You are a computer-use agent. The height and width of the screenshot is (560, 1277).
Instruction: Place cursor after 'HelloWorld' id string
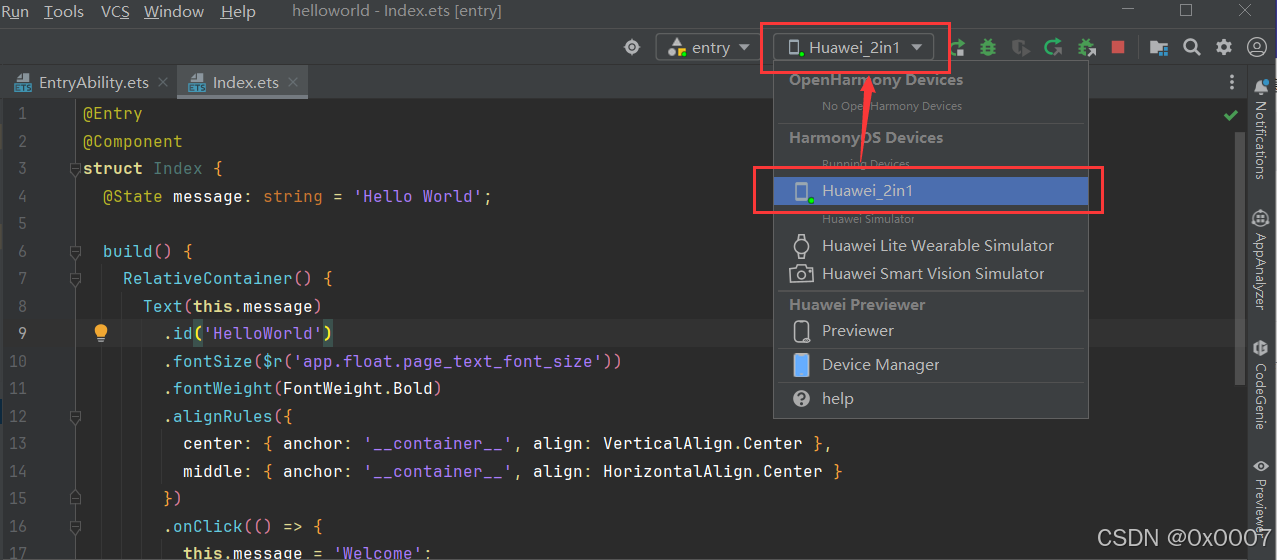(x=323, y=333)
